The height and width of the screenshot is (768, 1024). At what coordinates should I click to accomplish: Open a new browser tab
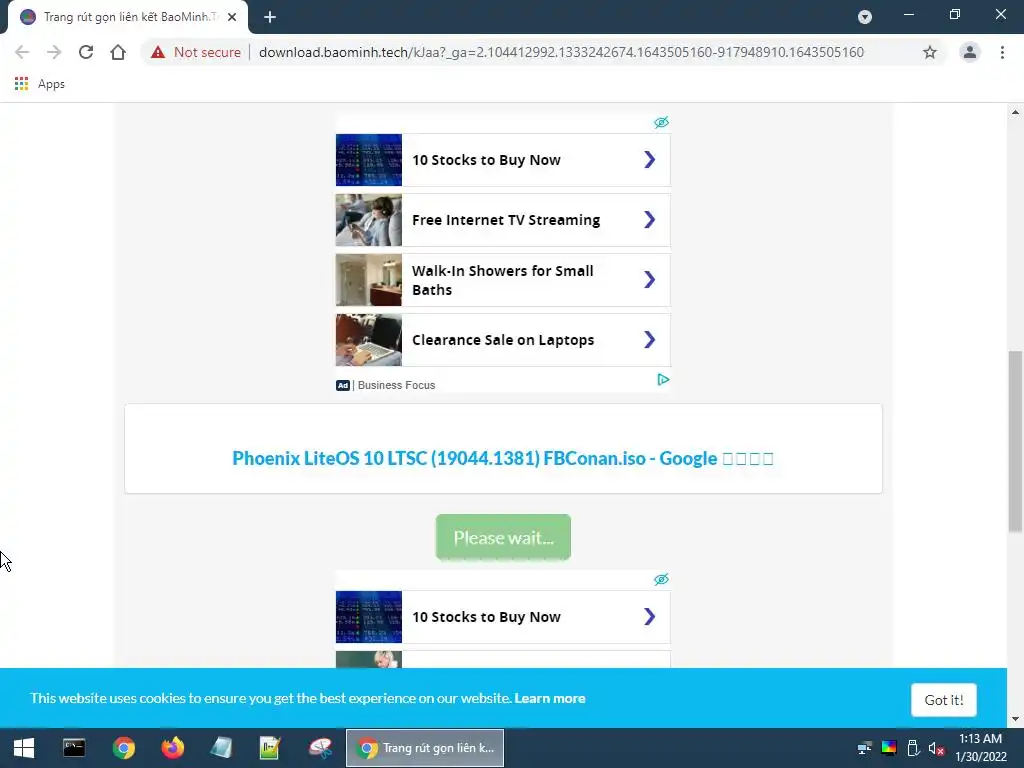coord(270,17)
